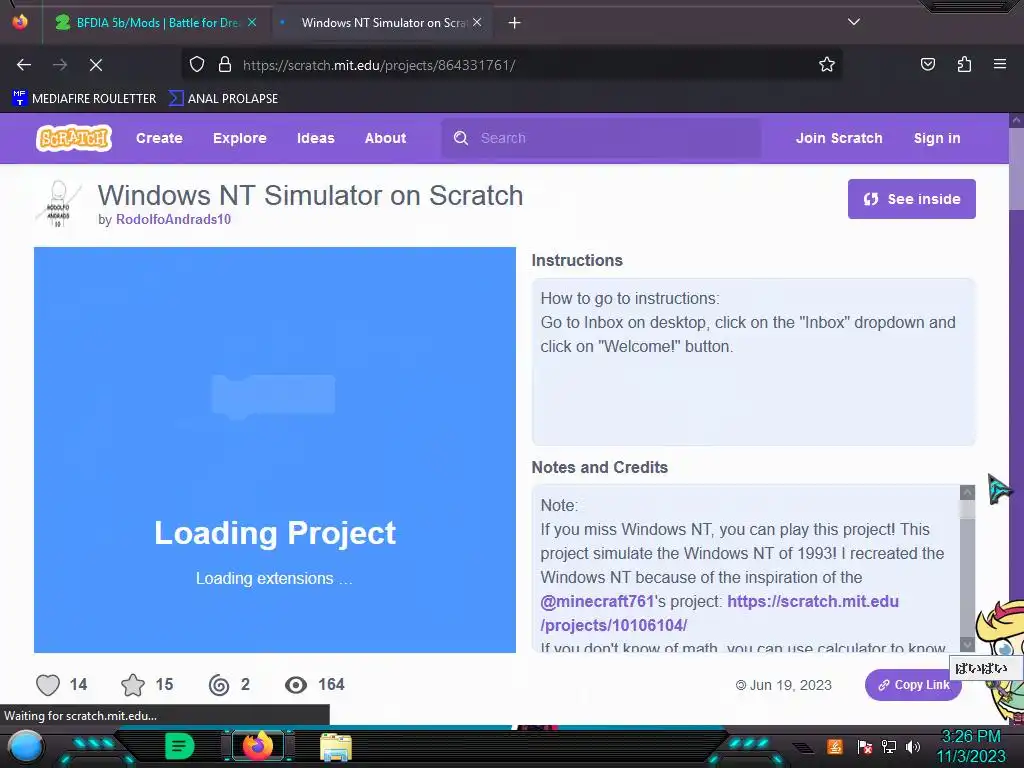Screen dimensions: 1024x768
Task: Open the MEDIAFIRE ROULETTER bookmark
Action: point(84,99)
